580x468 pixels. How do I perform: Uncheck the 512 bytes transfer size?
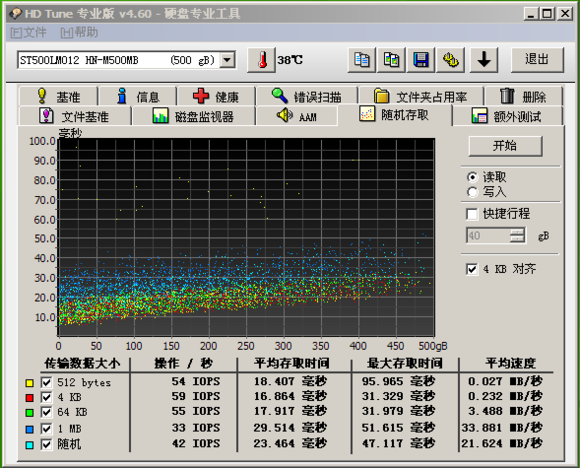[x=46, y=383]
